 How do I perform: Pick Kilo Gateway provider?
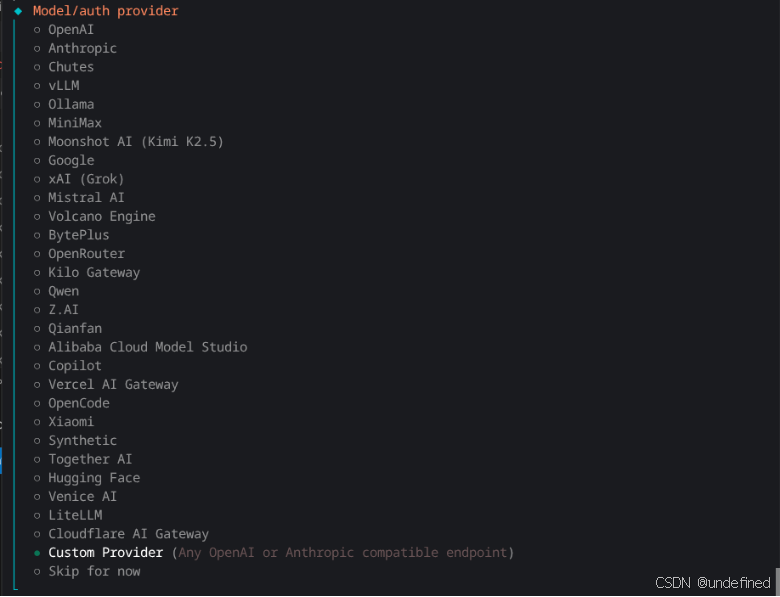(x=87, y=273)
